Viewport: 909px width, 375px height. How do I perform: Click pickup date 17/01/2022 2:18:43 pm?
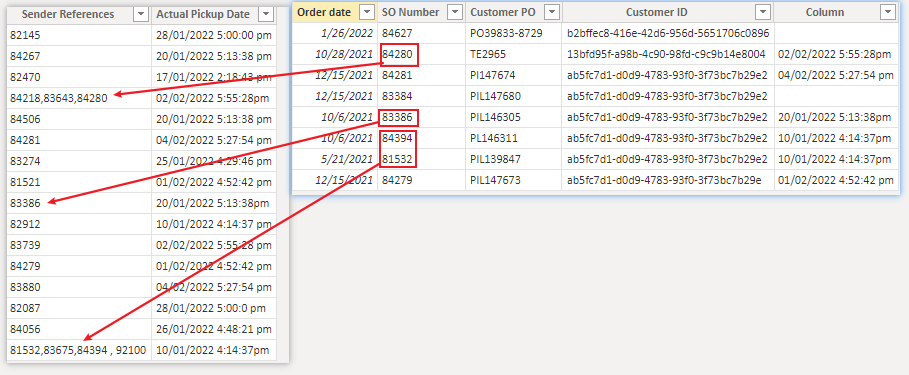tap(214, 77)
